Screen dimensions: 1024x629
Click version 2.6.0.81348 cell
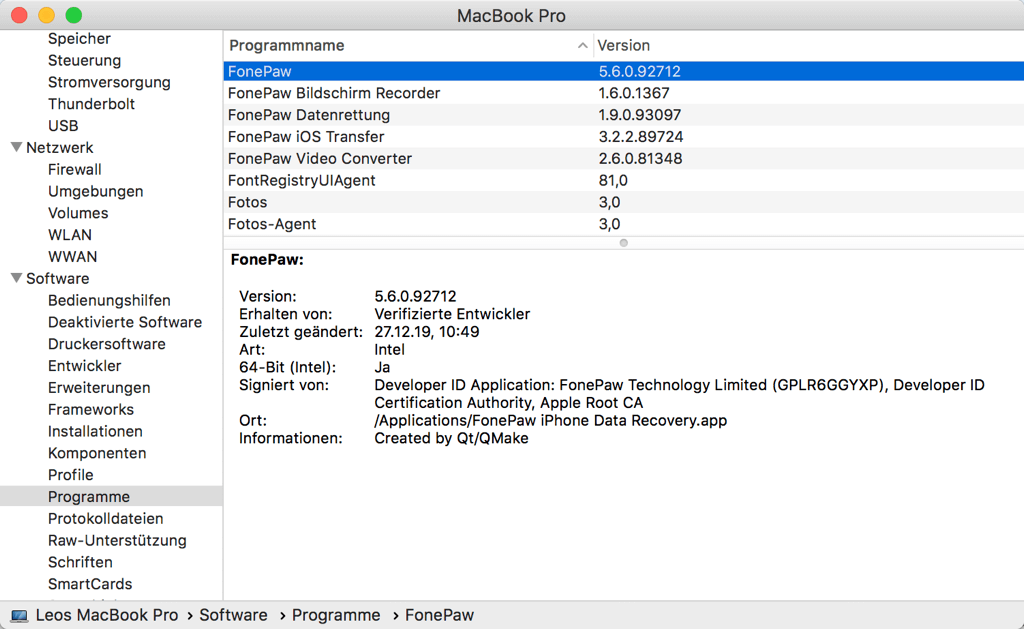point(640,159)
